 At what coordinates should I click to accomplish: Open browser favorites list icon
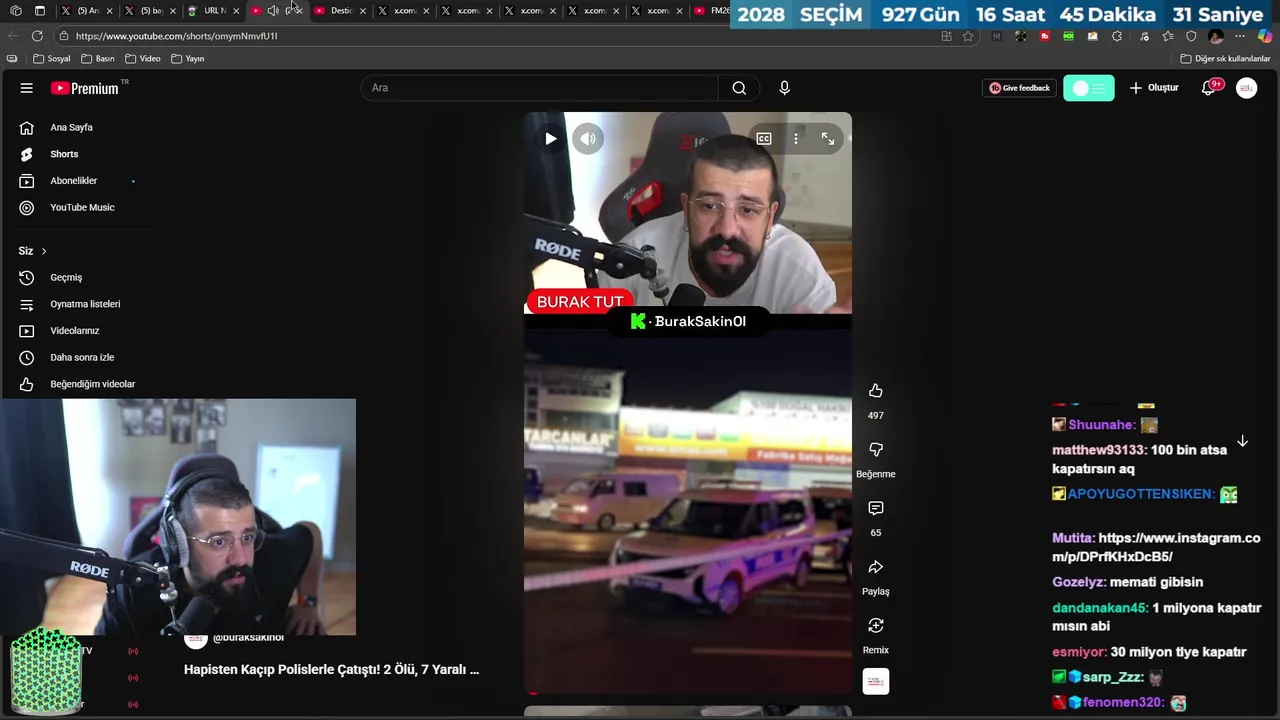[1167, 36]
